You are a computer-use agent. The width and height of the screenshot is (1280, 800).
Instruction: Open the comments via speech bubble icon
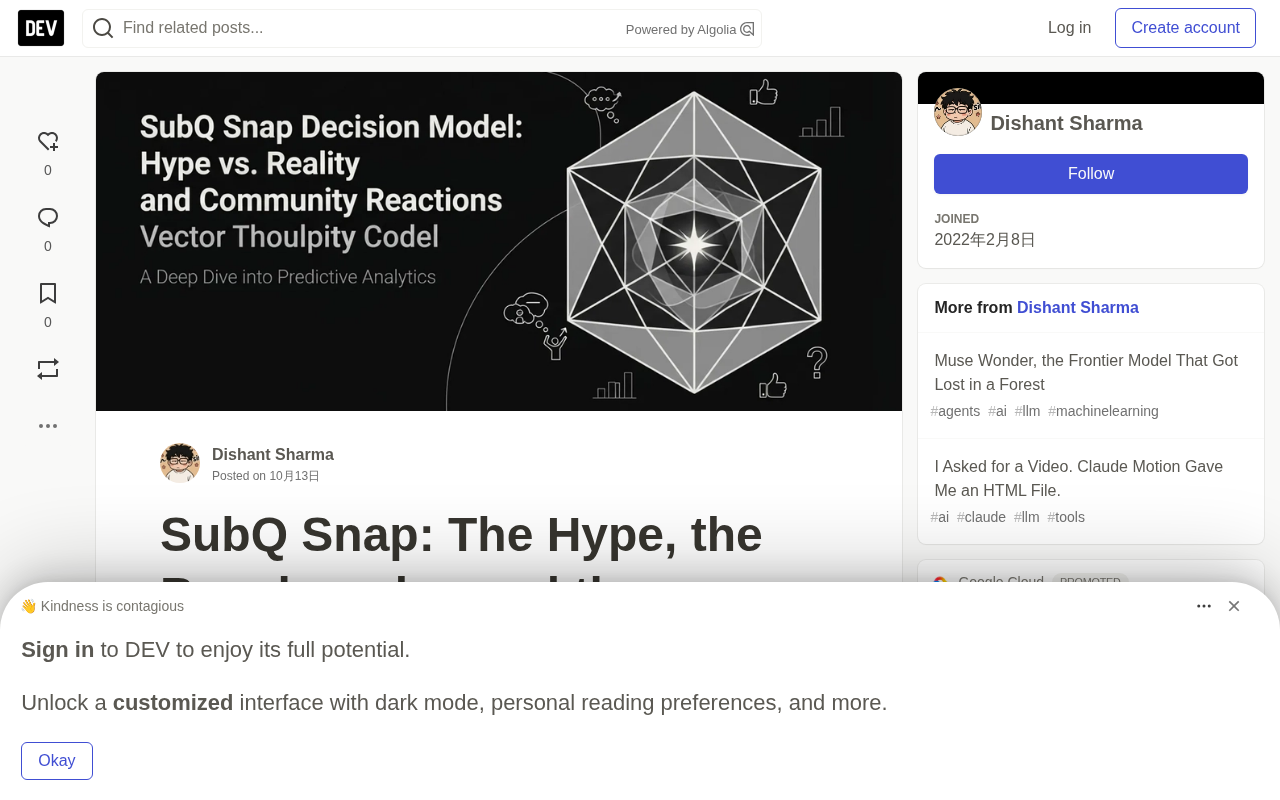click(48, 218)
